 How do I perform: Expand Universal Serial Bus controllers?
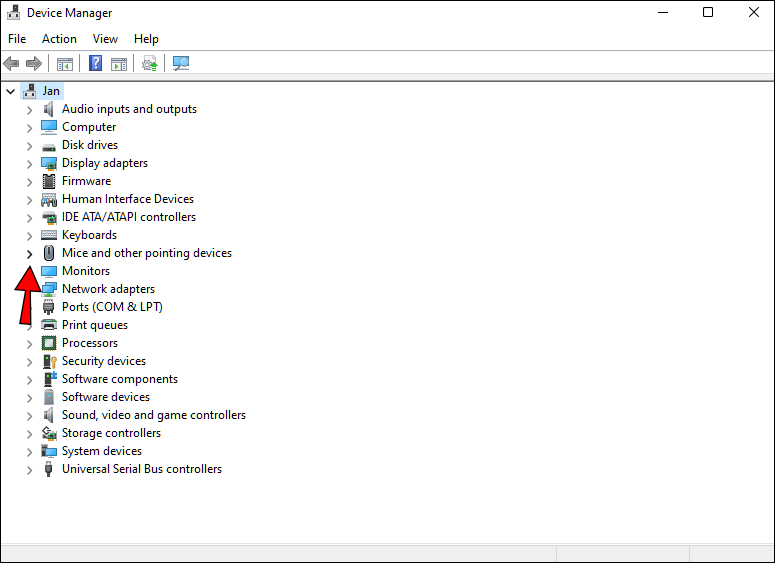29,470
